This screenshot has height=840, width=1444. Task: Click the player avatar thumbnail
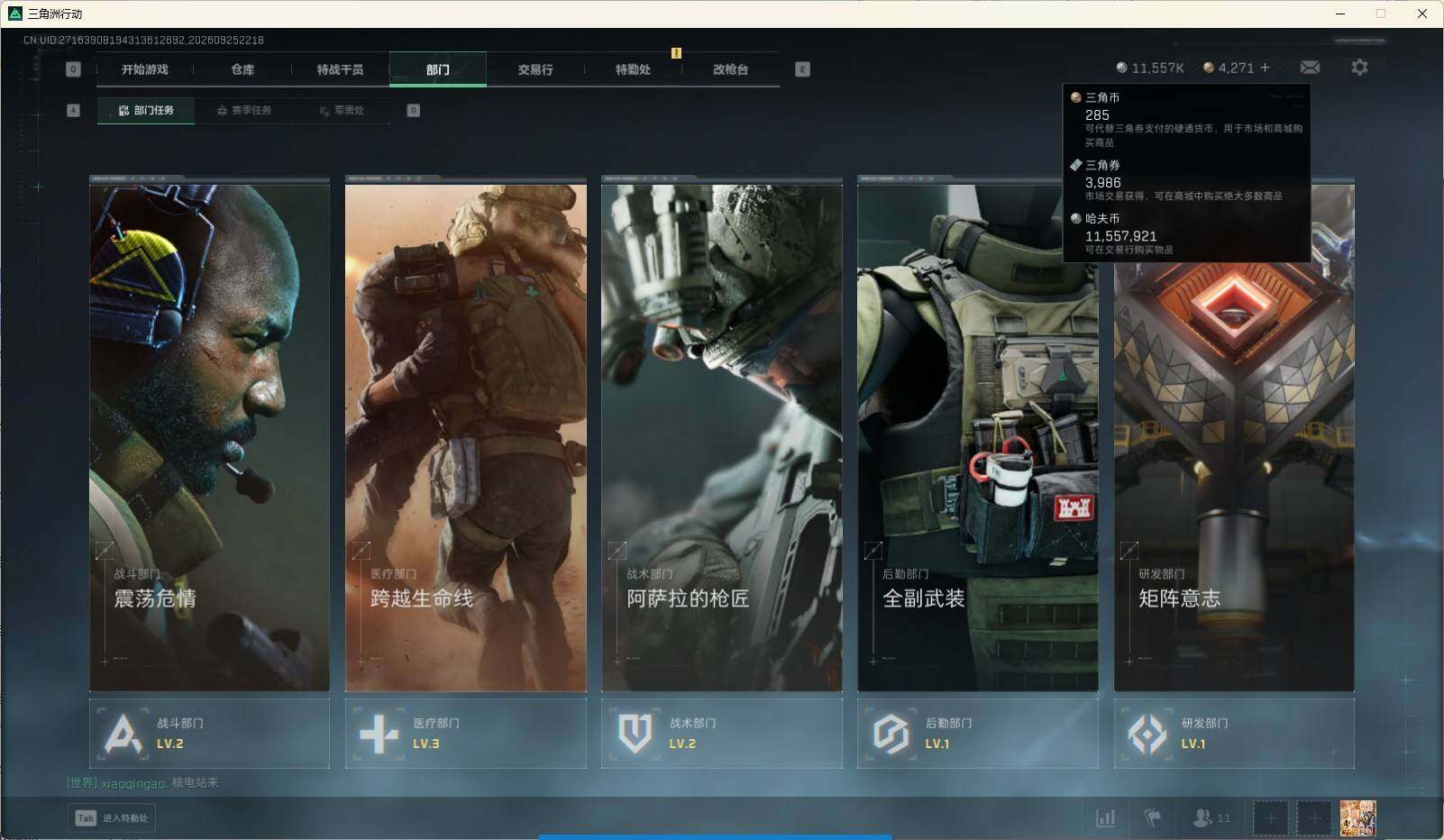[x=1357, y=818]
